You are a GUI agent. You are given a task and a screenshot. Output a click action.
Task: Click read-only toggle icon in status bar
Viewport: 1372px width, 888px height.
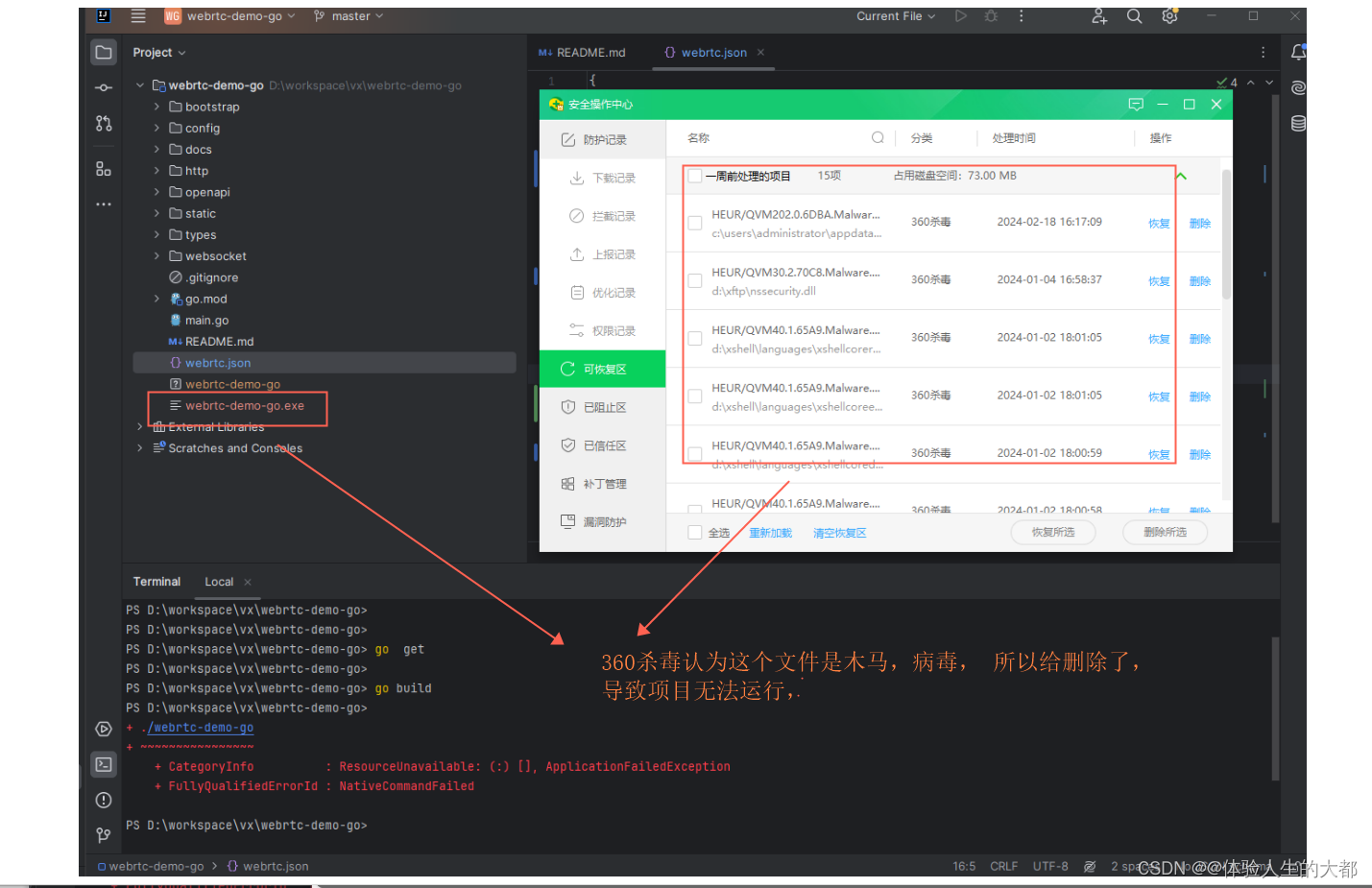point(1090,866)
